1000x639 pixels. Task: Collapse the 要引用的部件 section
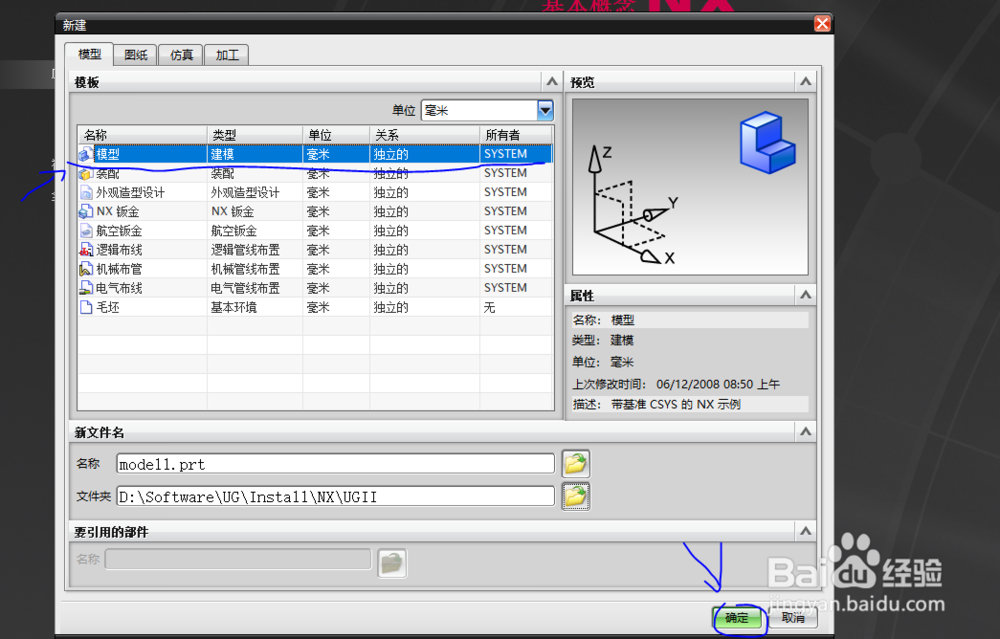pos(805,531)
